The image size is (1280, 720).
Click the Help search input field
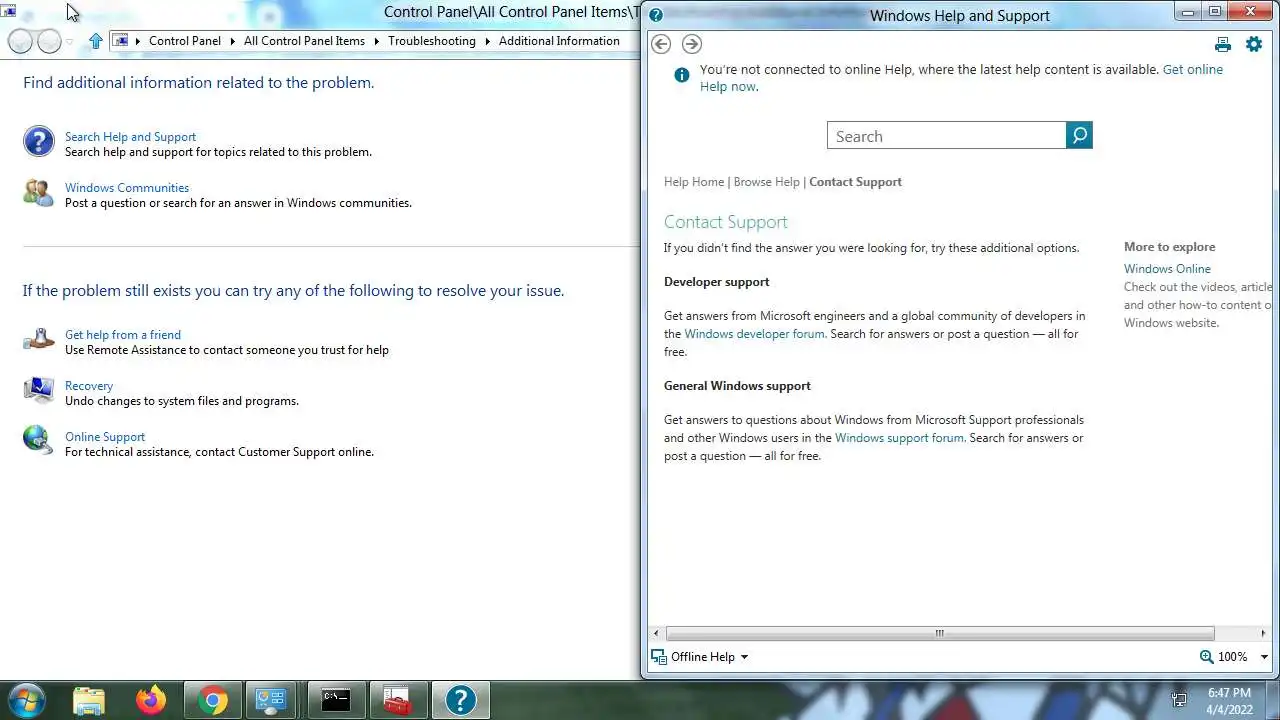click(x=947, y=136)
